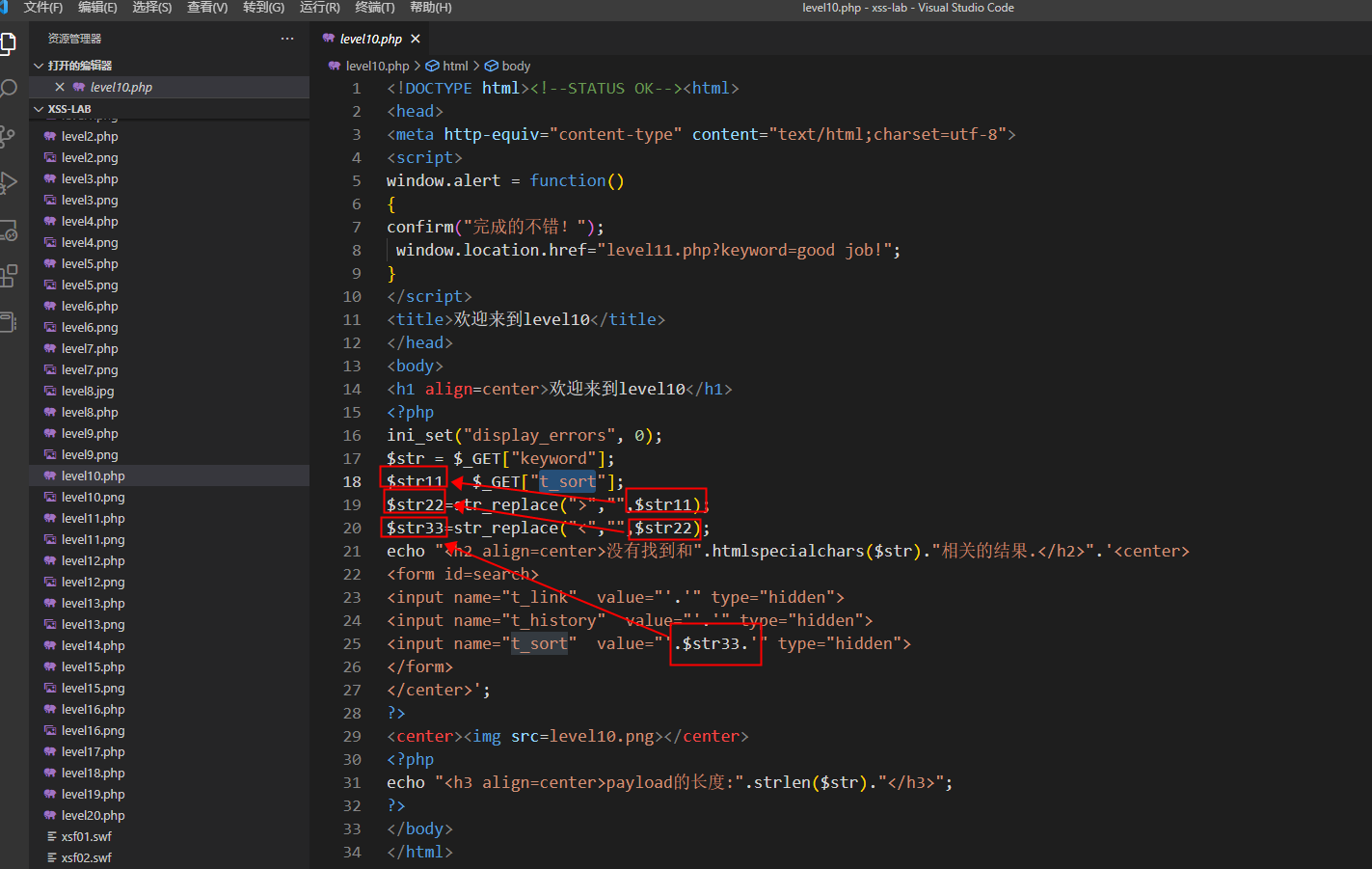Viewport: 1372px width, 869px height.
Task: Close level10.php in open editors list
Action: pos(60,87)
